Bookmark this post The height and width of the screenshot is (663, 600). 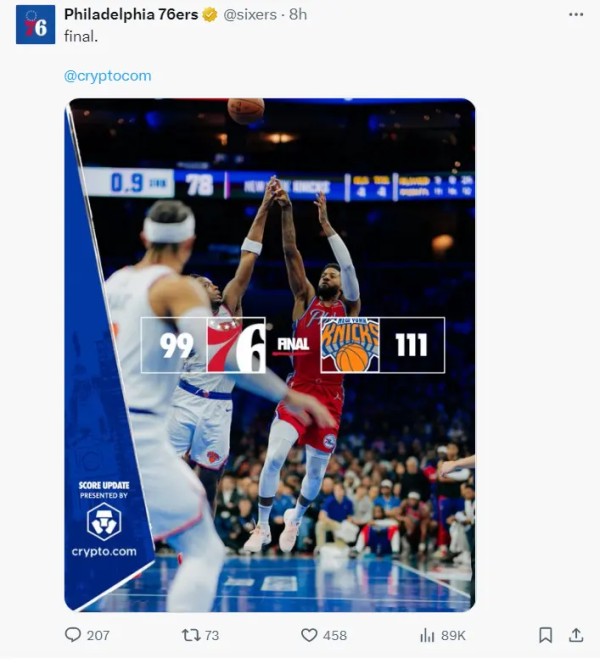(x=545, y=635)
